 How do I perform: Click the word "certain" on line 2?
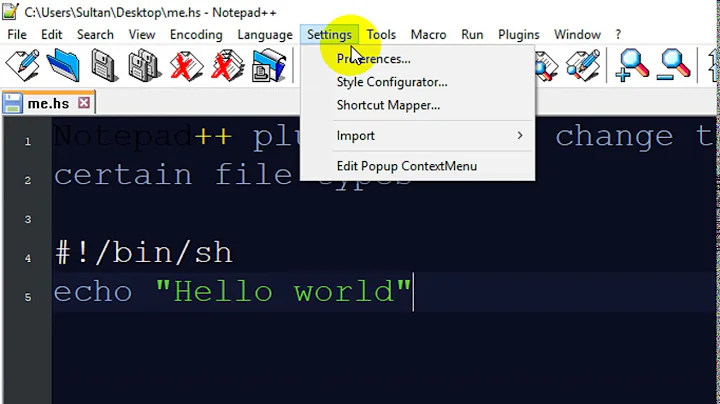tap(124, 174)
